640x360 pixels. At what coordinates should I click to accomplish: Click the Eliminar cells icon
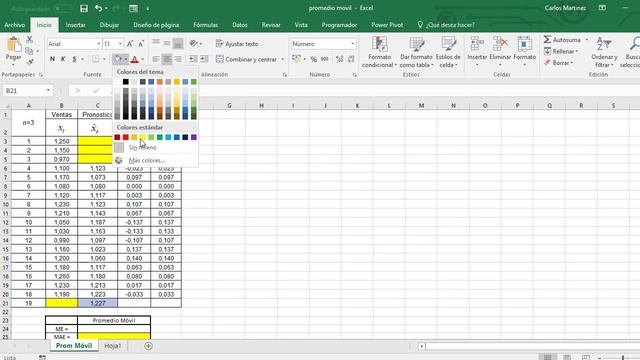point(500,44)
